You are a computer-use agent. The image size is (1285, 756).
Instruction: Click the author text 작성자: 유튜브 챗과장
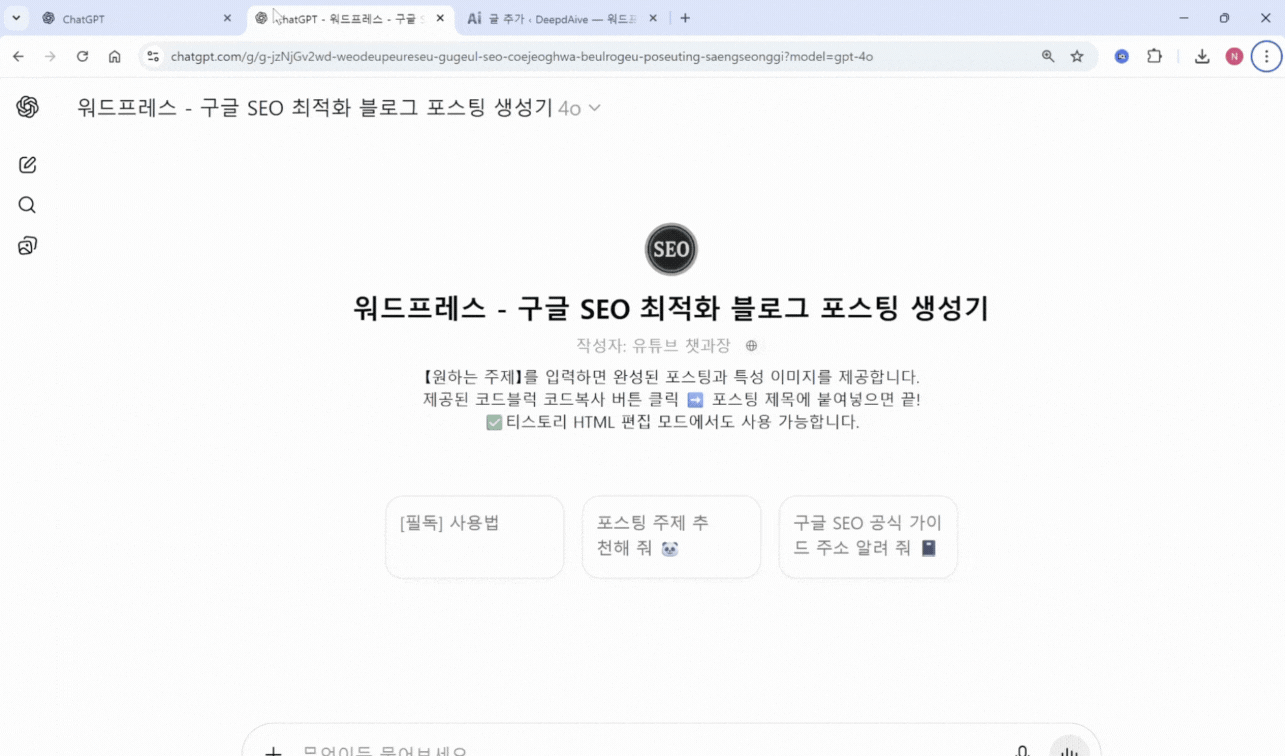[653, 346]
